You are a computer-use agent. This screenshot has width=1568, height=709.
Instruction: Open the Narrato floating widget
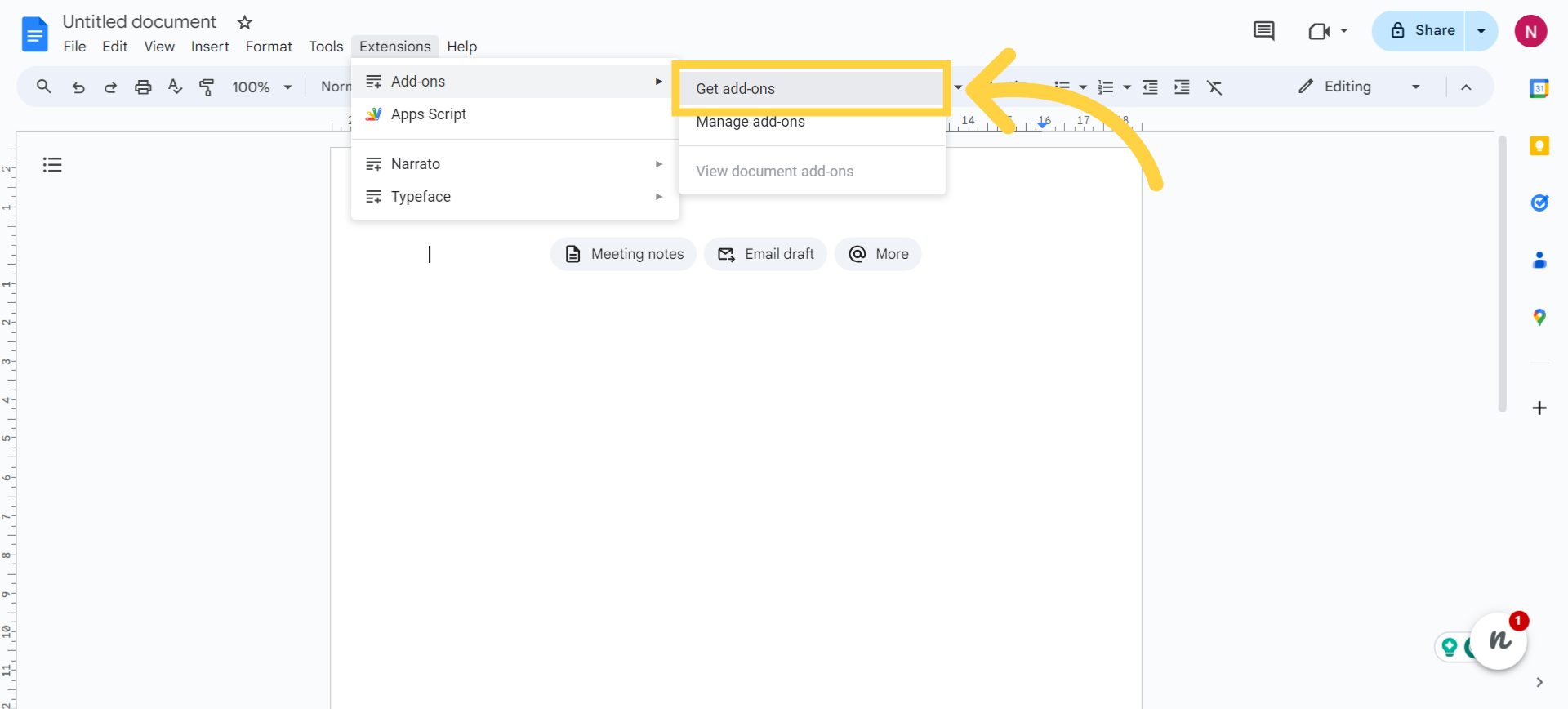[1499, 640]
